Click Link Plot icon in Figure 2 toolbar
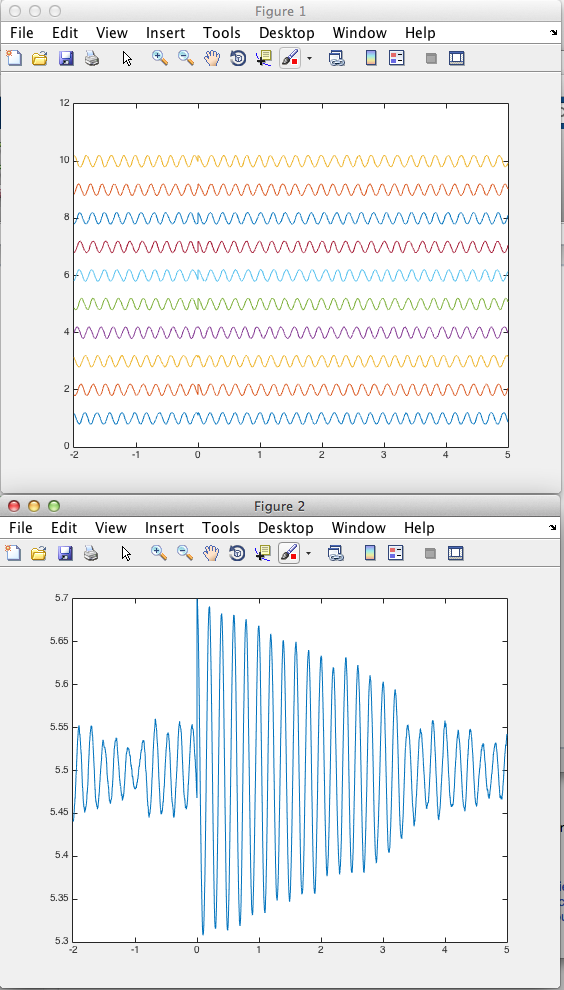This screenshot has height=990, width=564. click(x=337, y=554)
